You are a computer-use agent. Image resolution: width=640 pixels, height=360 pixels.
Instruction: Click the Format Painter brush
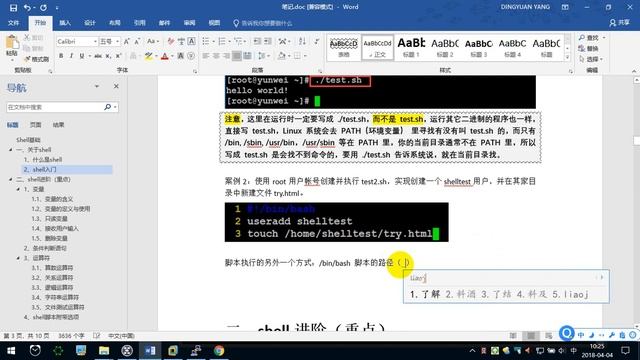pyautogui.click(x=28, y=59)
